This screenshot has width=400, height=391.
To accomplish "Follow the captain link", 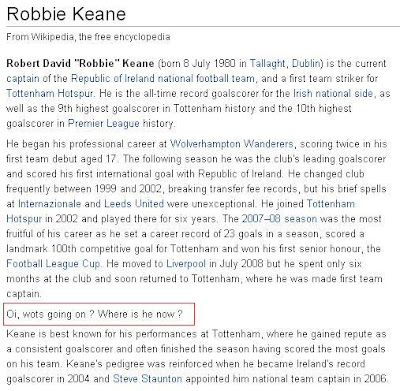I will (23, 79).
